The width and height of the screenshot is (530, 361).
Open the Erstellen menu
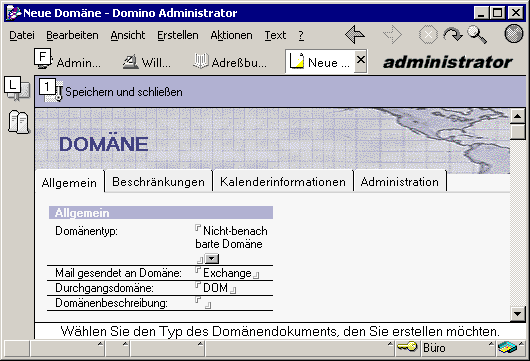coord(178,35)
